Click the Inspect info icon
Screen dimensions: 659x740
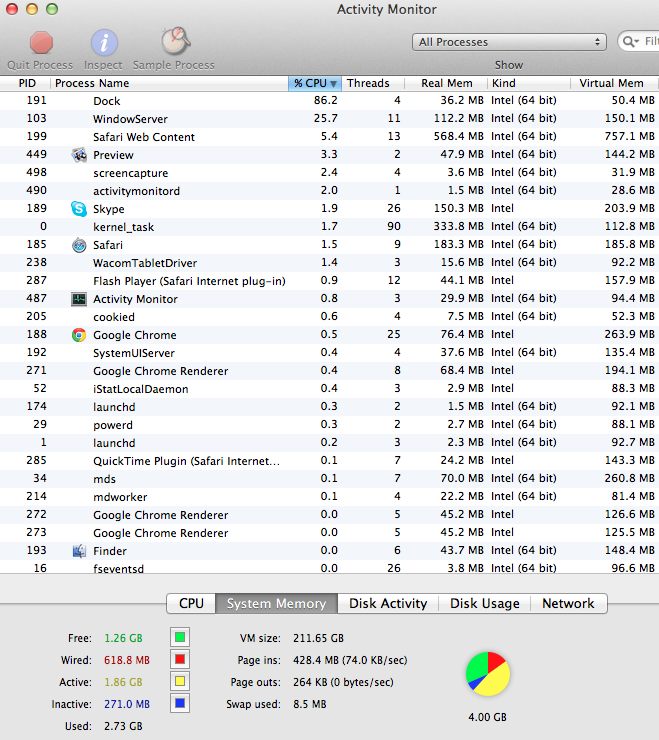[104, 42]
